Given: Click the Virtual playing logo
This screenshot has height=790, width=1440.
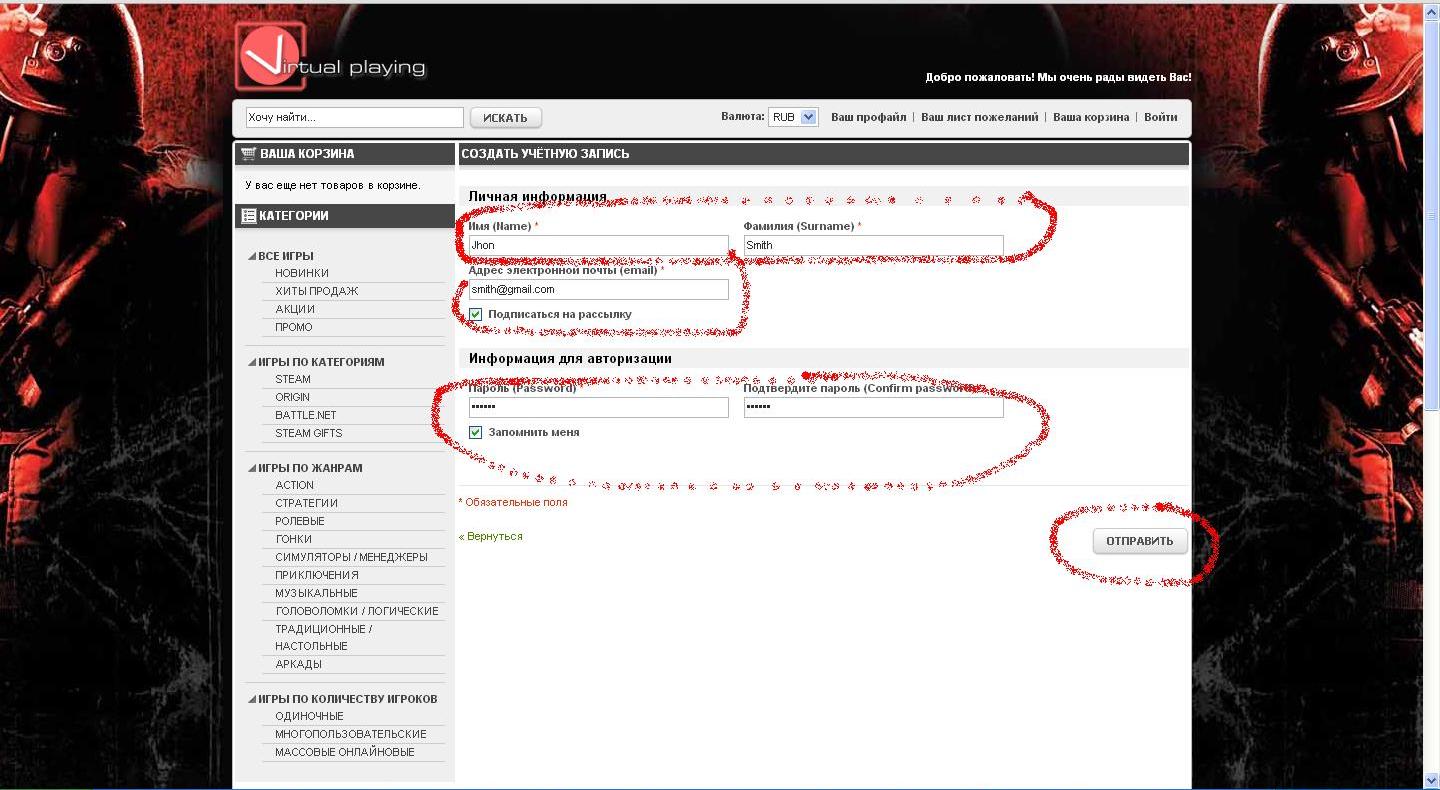Looking at the screenshot, I should (330, 58).
